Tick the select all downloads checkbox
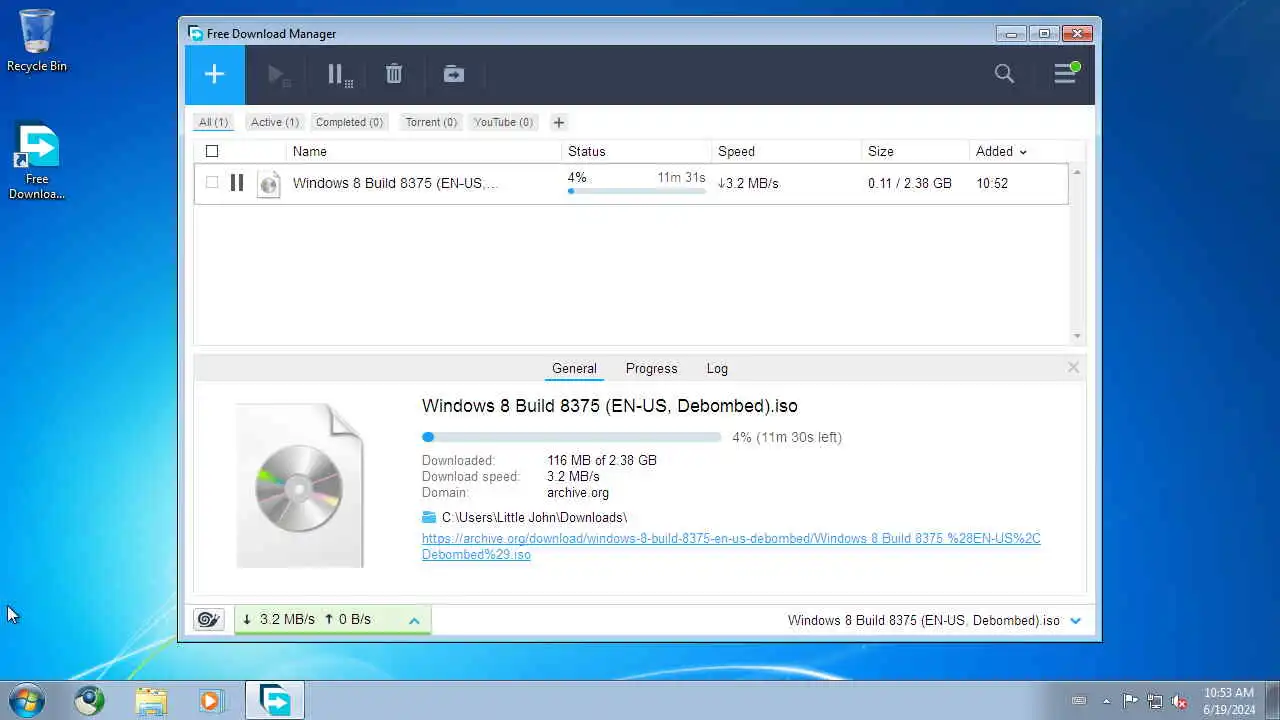This screenshot has height=720, width=1280. [211, 151]
